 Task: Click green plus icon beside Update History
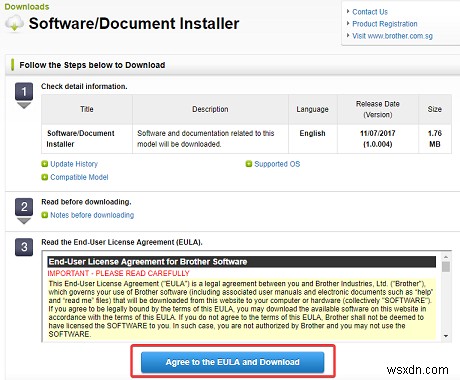[x=45, y=164]
